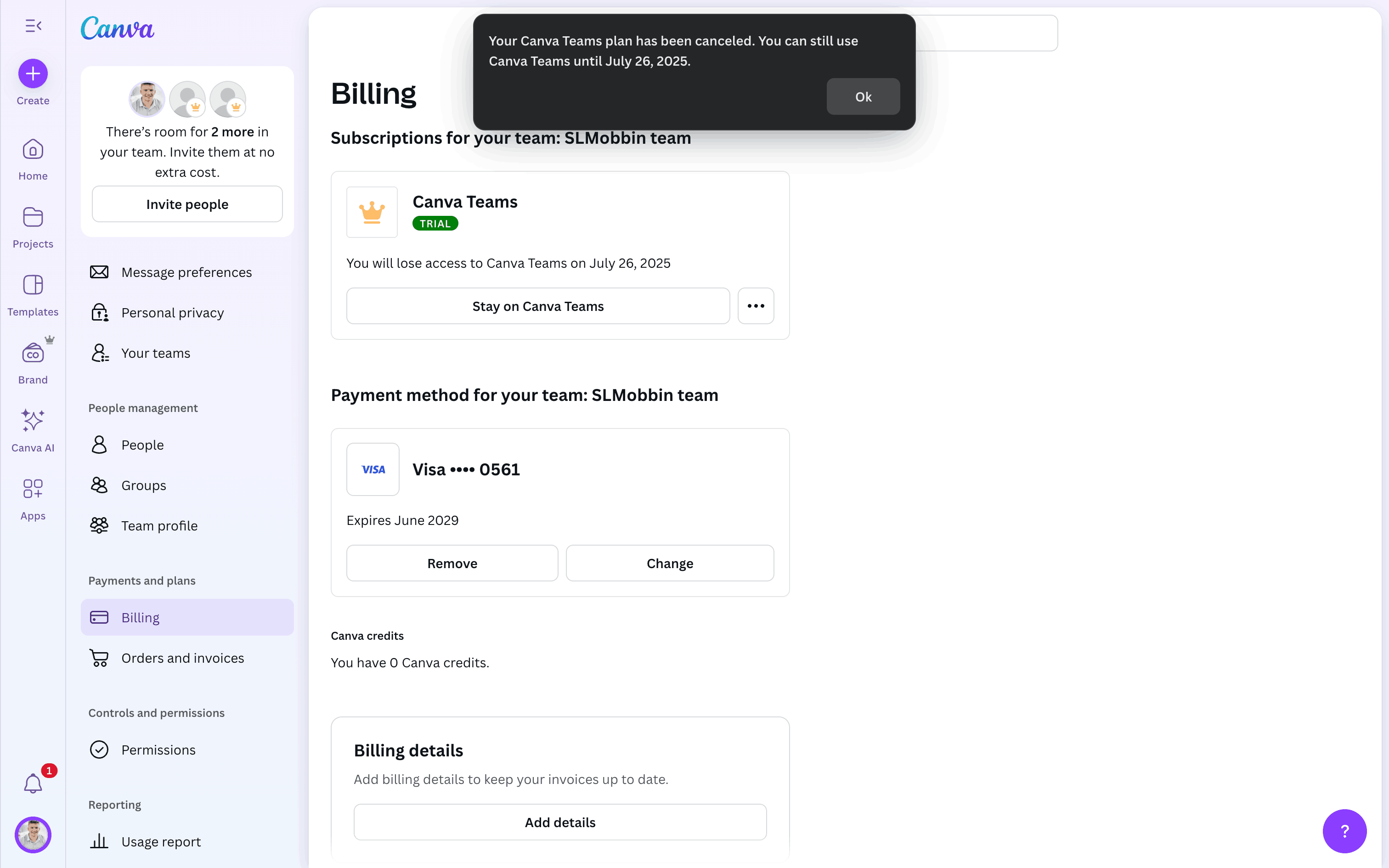Screen dimensions: 1389x868
Task: Click the purple help question mark button
Action: [1344, 831]
